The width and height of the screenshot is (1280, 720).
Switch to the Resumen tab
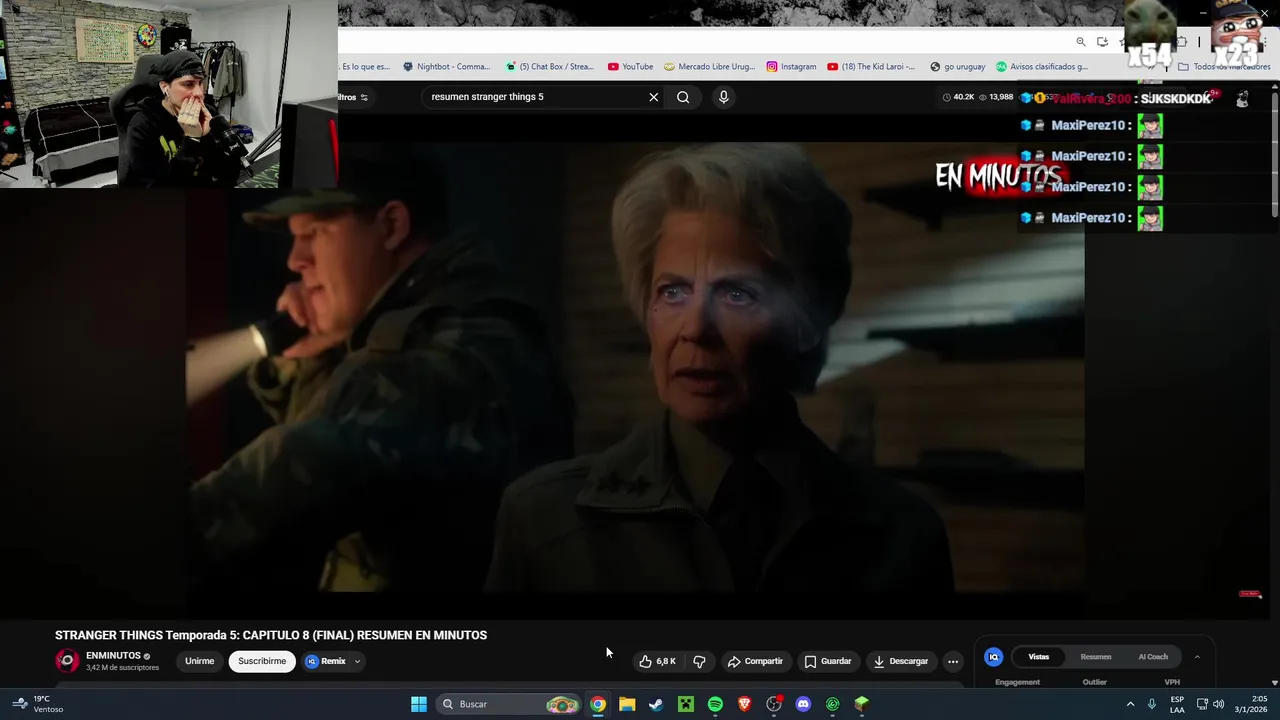(x=1096, y=657)
